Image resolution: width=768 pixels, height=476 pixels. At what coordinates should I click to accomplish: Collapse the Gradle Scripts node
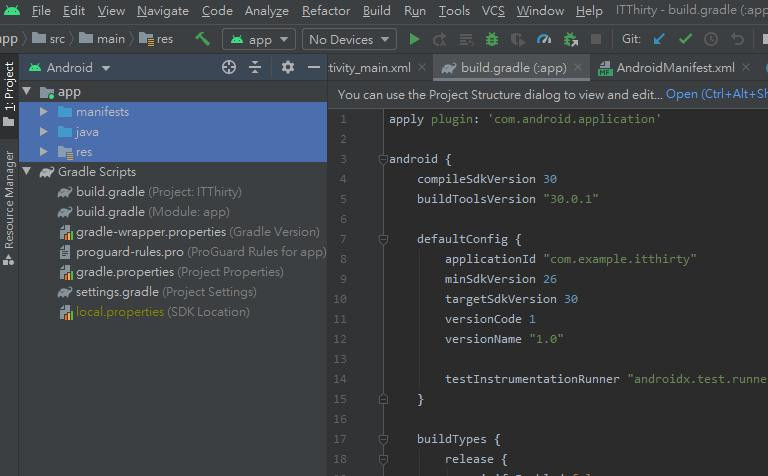pyautogui.click(x=27, y=171)
